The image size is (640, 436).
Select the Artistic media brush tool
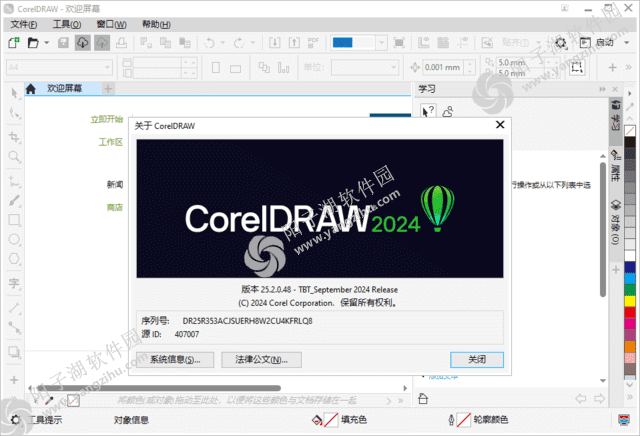14,200
